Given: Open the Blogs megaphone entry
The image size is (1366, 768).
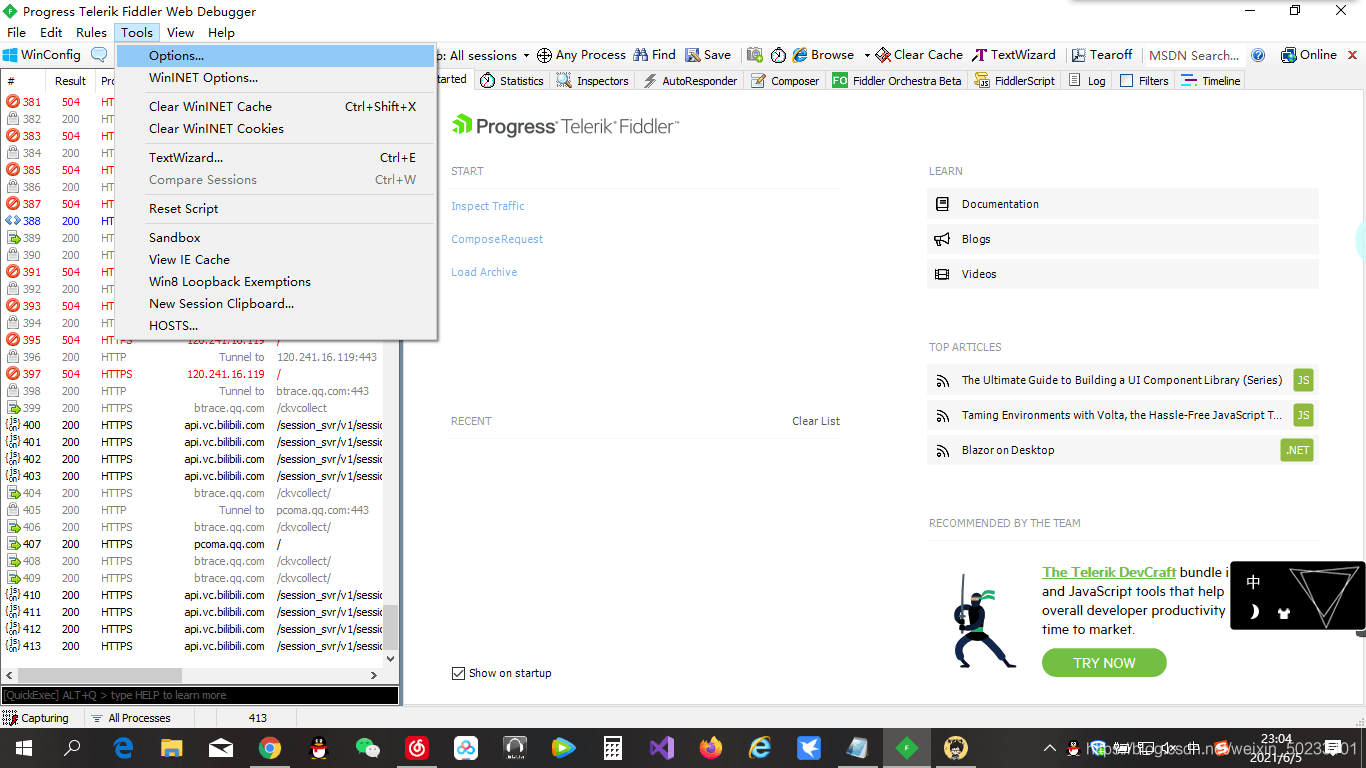Looking at the screenshot, I should (1122, 239).
